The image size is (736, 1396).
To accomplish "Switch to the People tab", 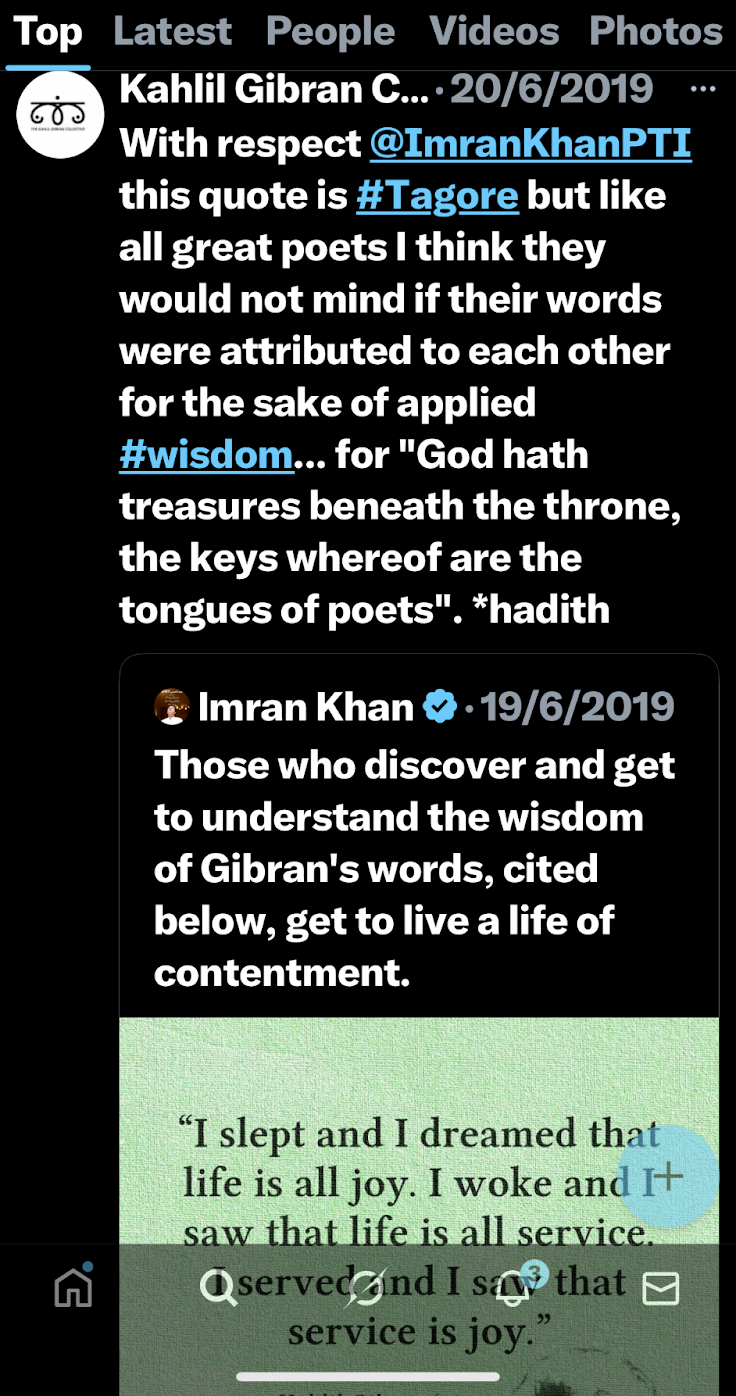I will (330, 32).
